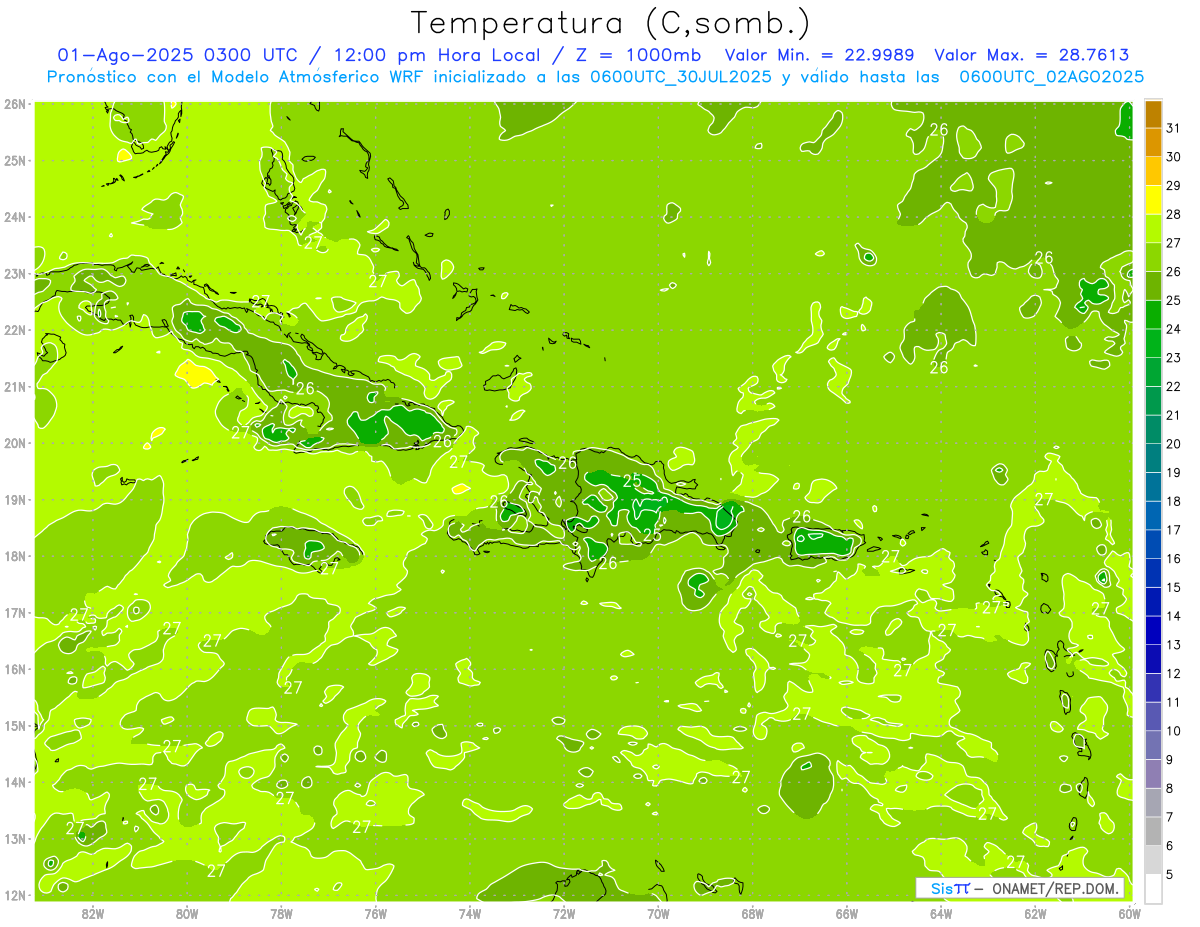Click the '82W' longitude axis label
This screenshot has height=927, width=1200.
coord(93,913)
